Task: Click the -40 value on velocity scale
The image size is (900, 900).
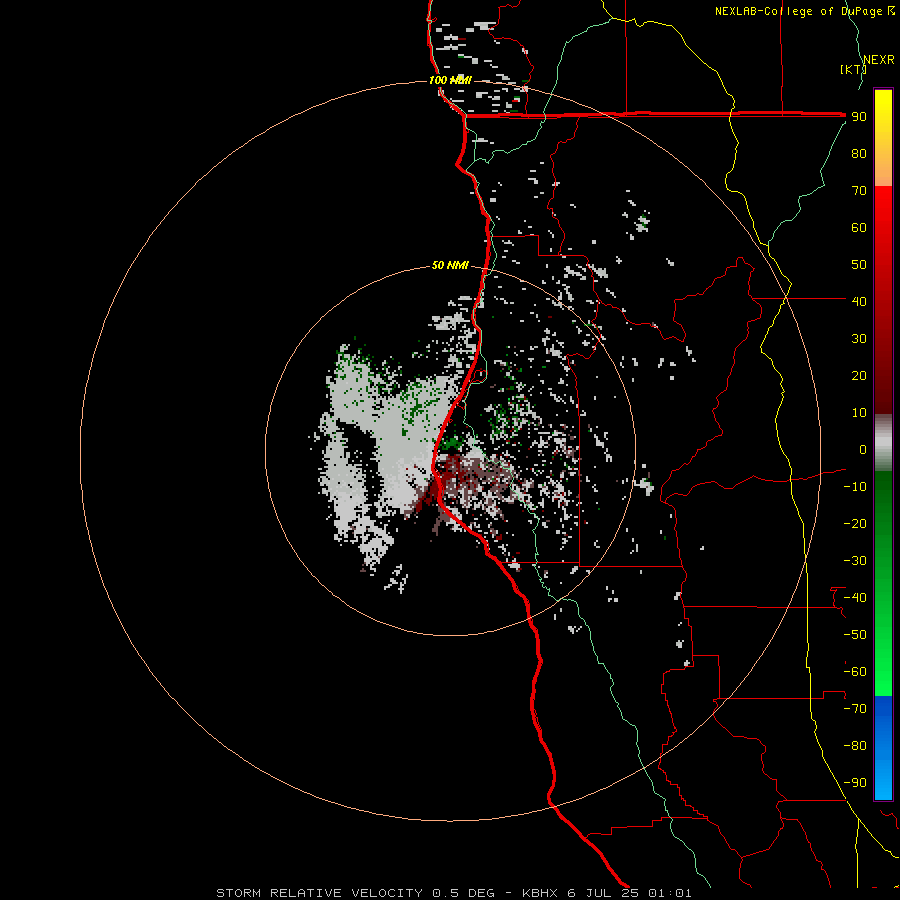Action: click(x=855, y=598)
